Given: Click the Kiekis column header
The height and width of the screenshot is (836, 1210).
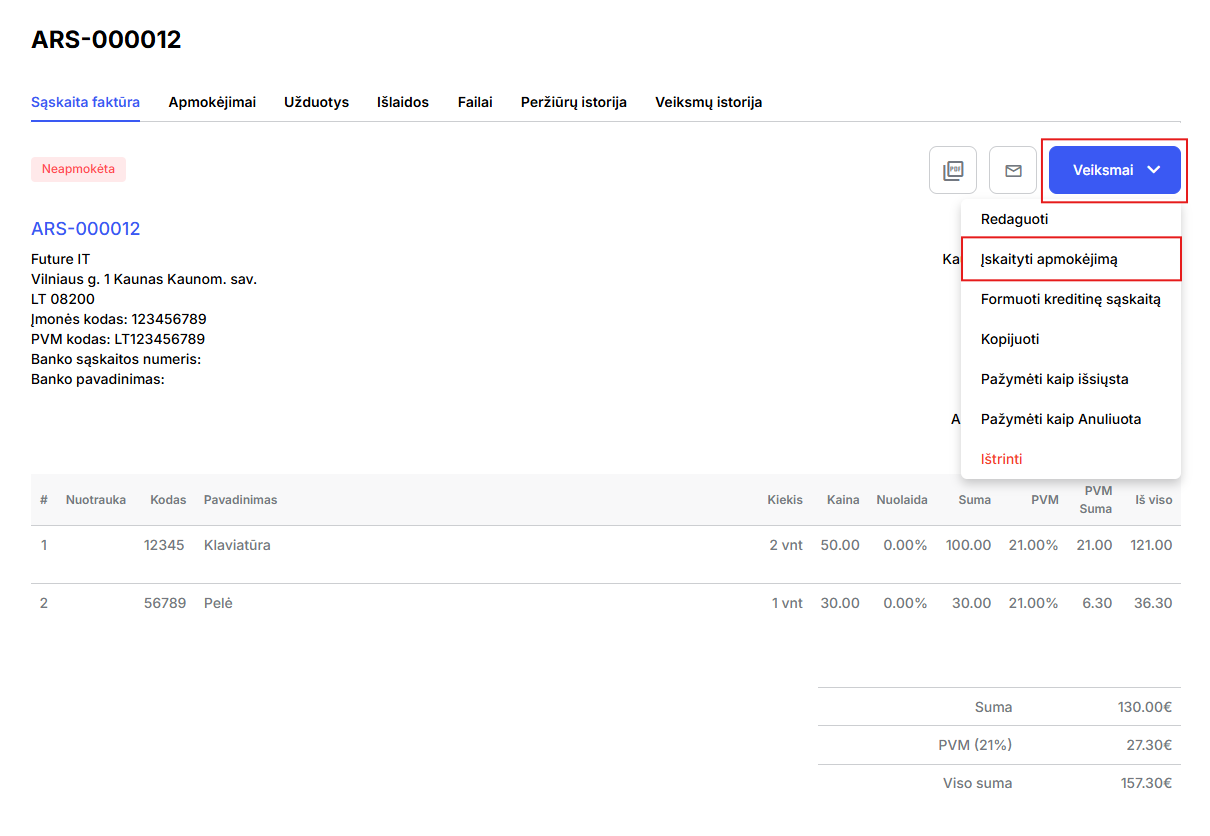Looking at the screenshot, I should tap(785, 499).
